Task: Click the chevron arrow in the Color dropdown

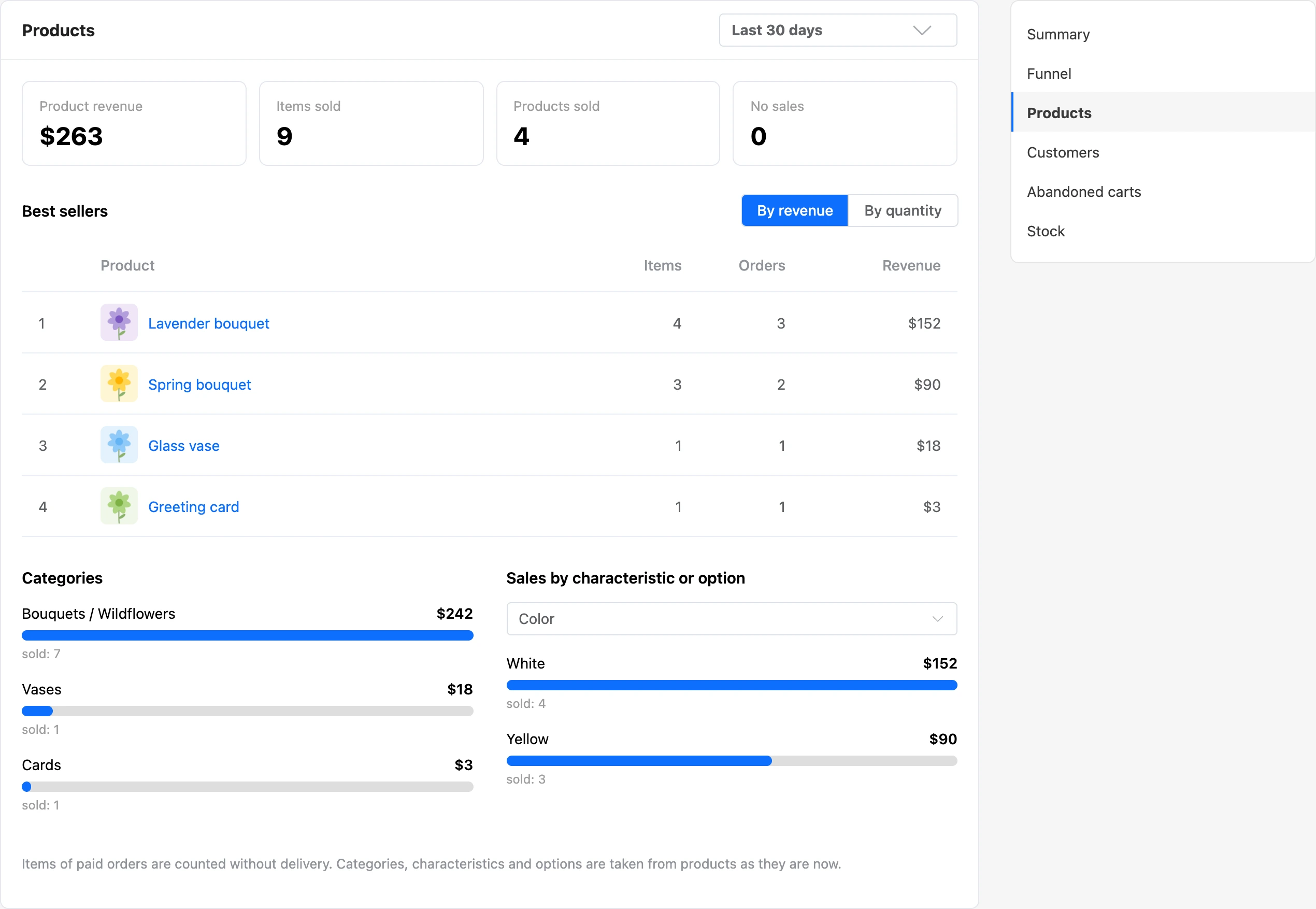Action: tap(937, 619)
